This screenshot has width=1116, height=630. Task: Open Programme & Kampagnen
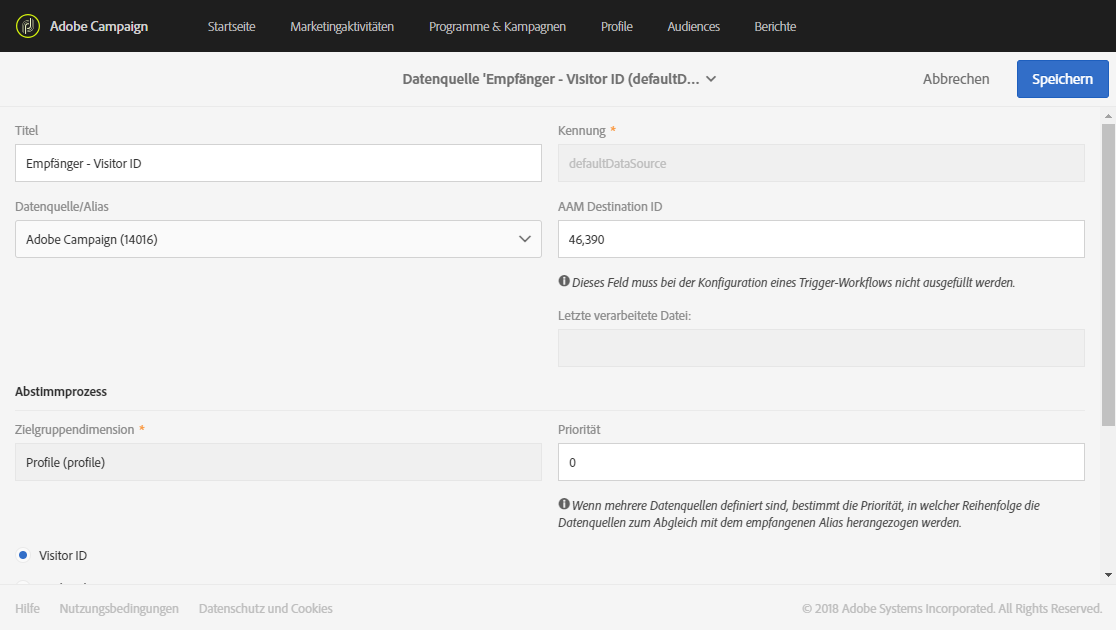pos(498,26)
